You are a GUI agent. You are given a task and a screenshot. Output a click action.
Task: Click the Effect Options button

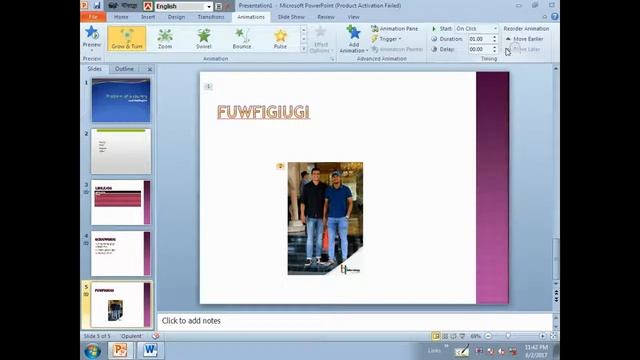point(321,39)
